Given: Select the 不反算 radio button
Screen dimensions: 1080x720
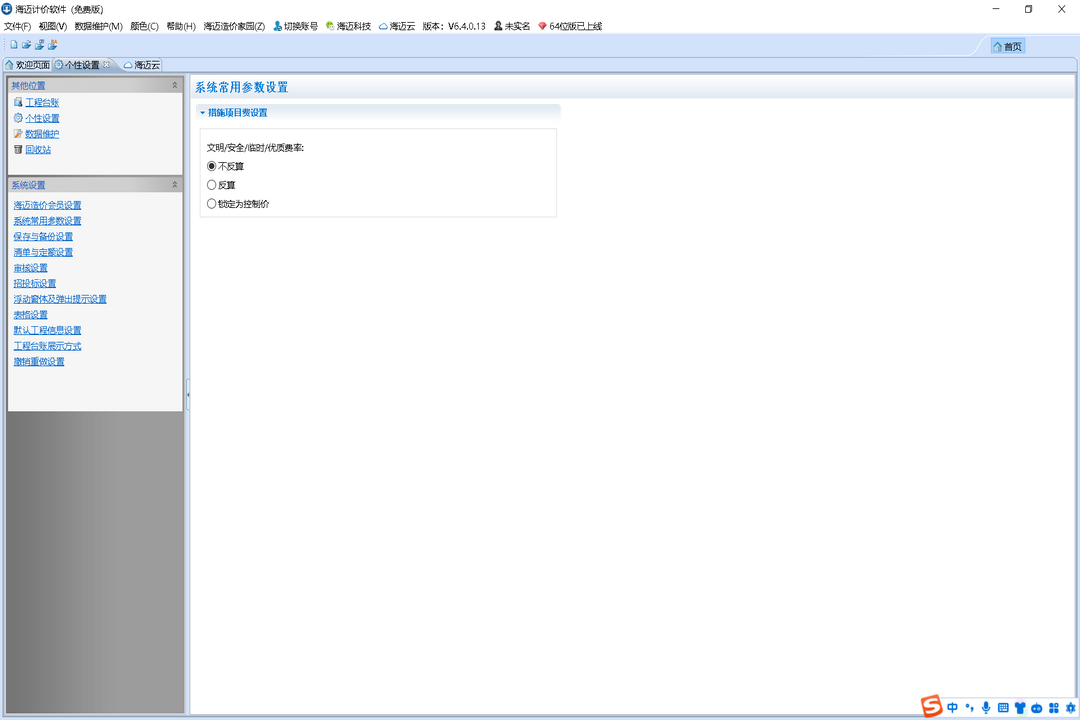Looking at the screenshot, I should coord(211,166).
